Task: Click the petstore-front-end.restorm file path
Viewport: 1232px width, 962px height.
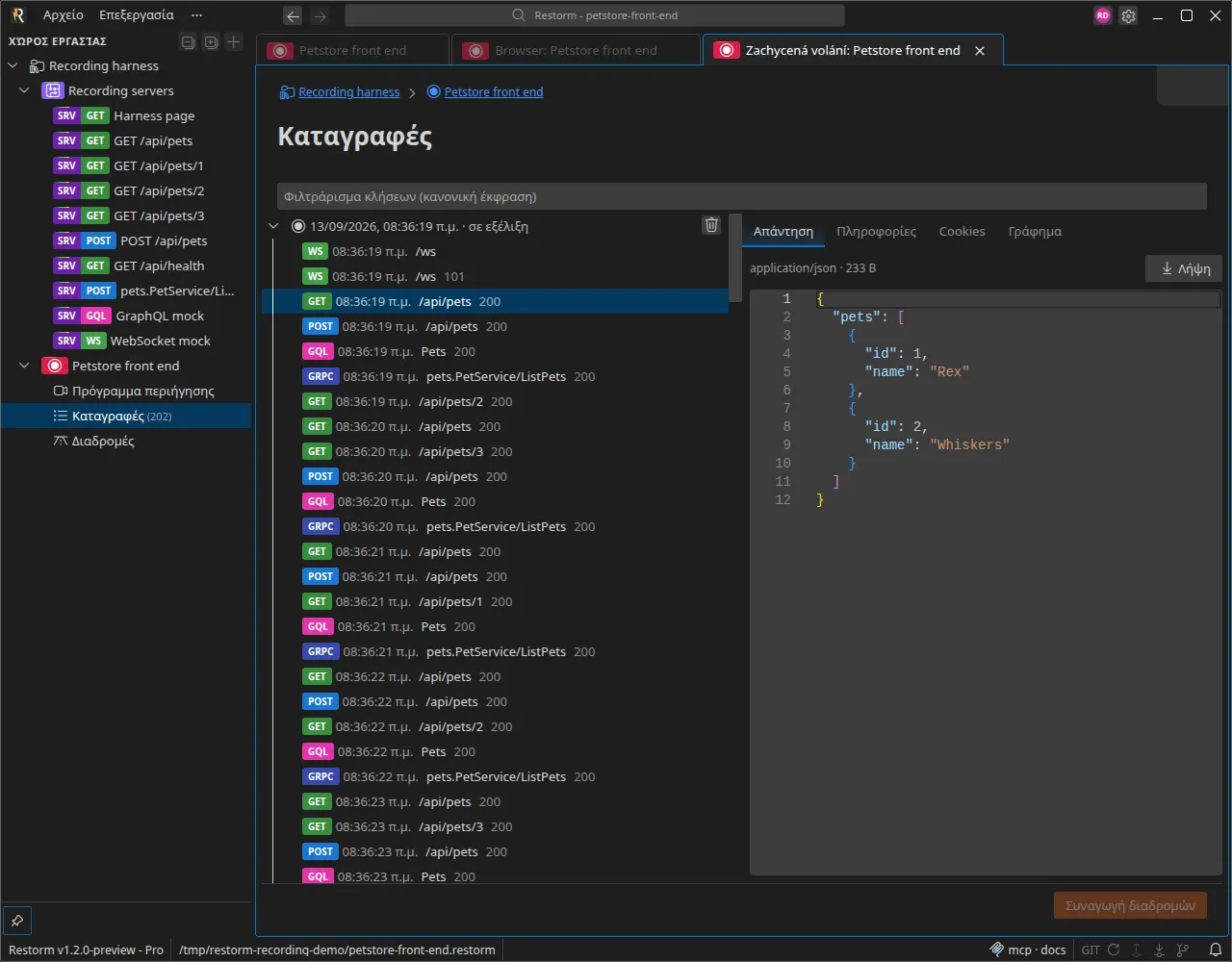Action: (x=337, y=949)
